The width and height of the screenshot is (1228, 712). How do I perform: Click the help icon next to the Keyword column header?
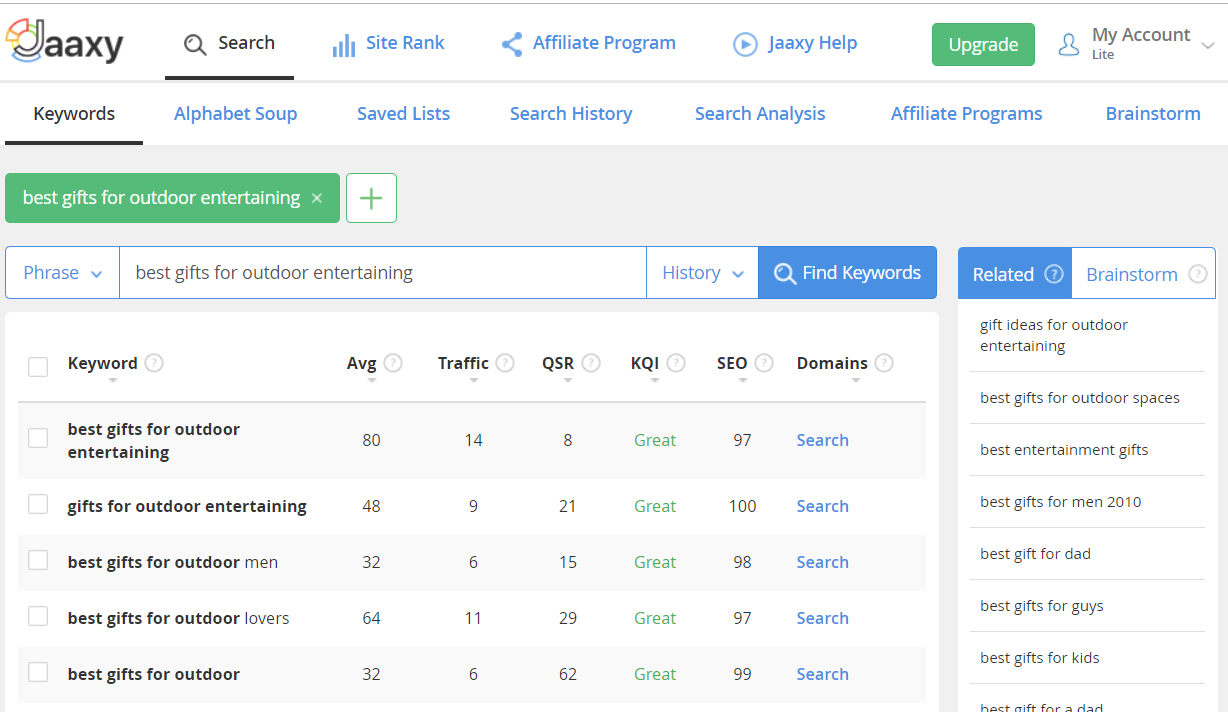154,363
